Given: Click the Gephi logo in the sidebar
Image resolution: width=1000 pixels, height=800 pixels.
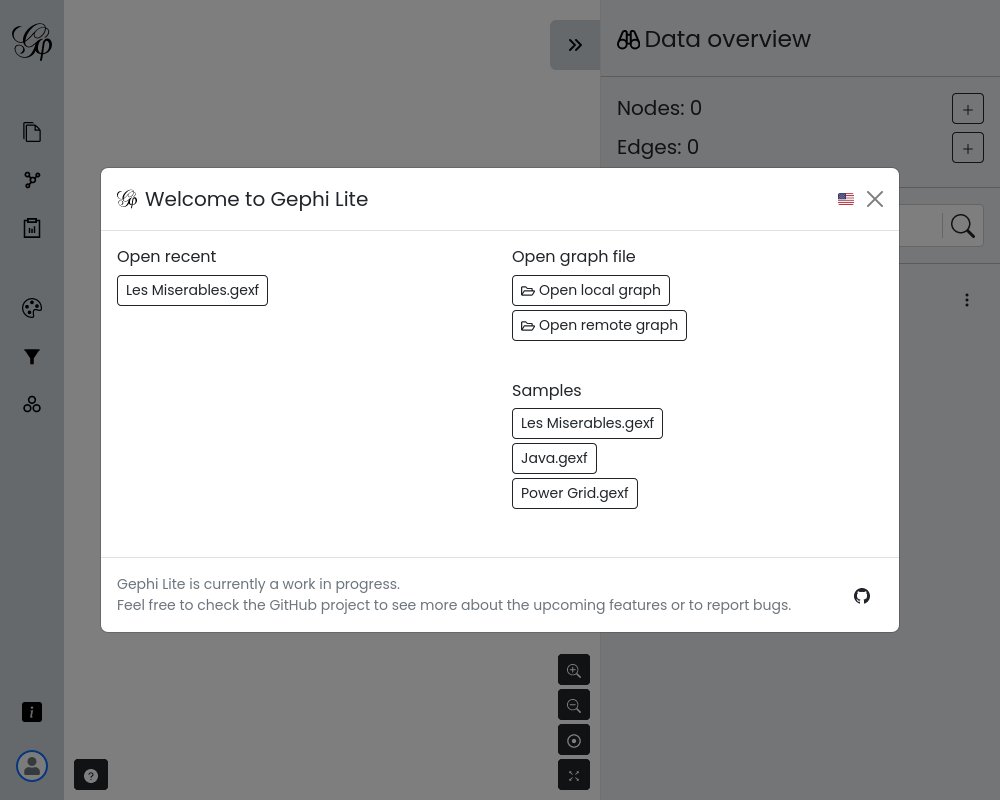Looking at the screenshot, I should pyautogui.click(x=32, y=42).
